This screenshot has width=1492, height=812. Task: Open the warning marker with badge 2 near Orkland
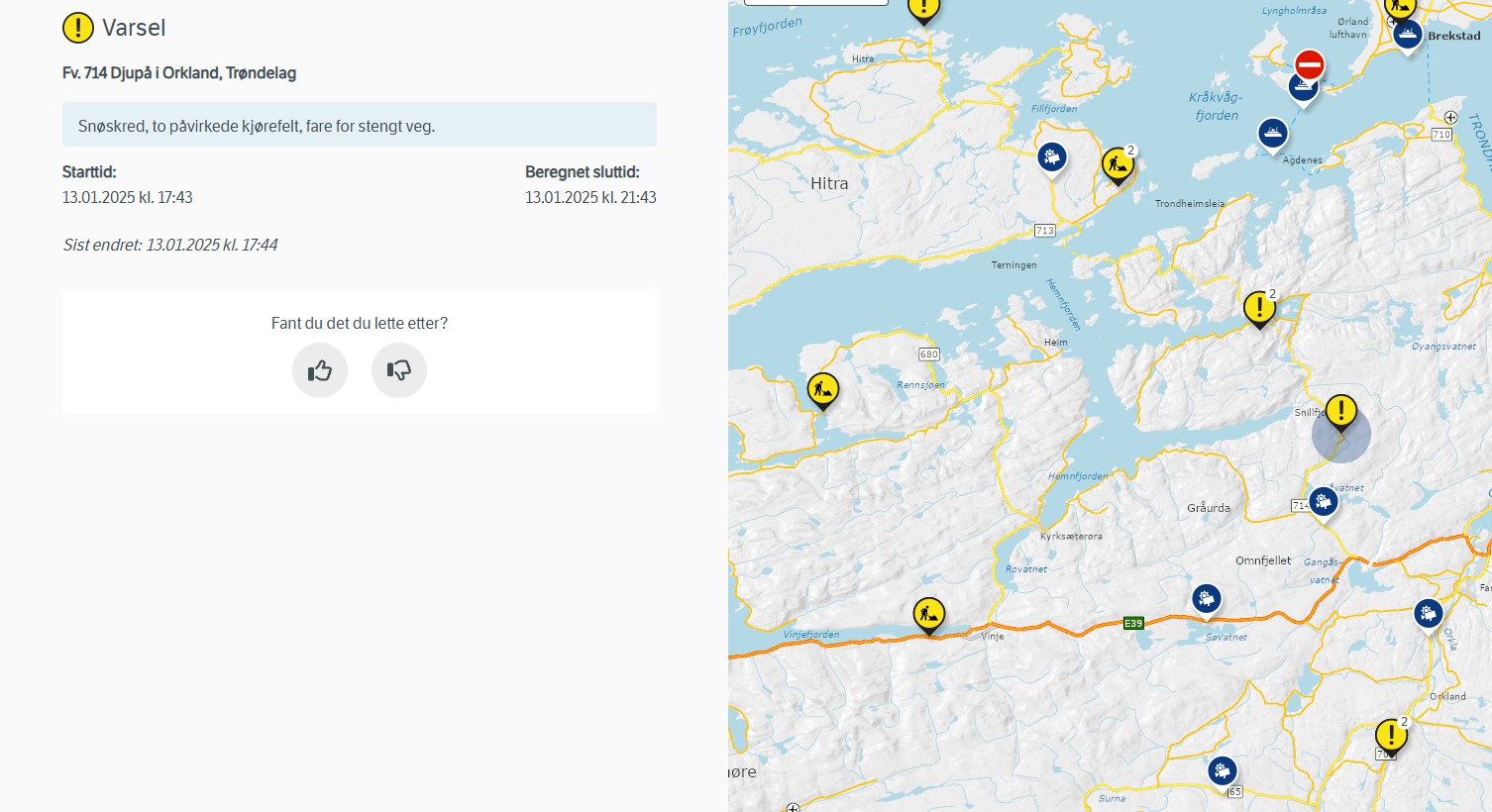tap(1391, 736)
